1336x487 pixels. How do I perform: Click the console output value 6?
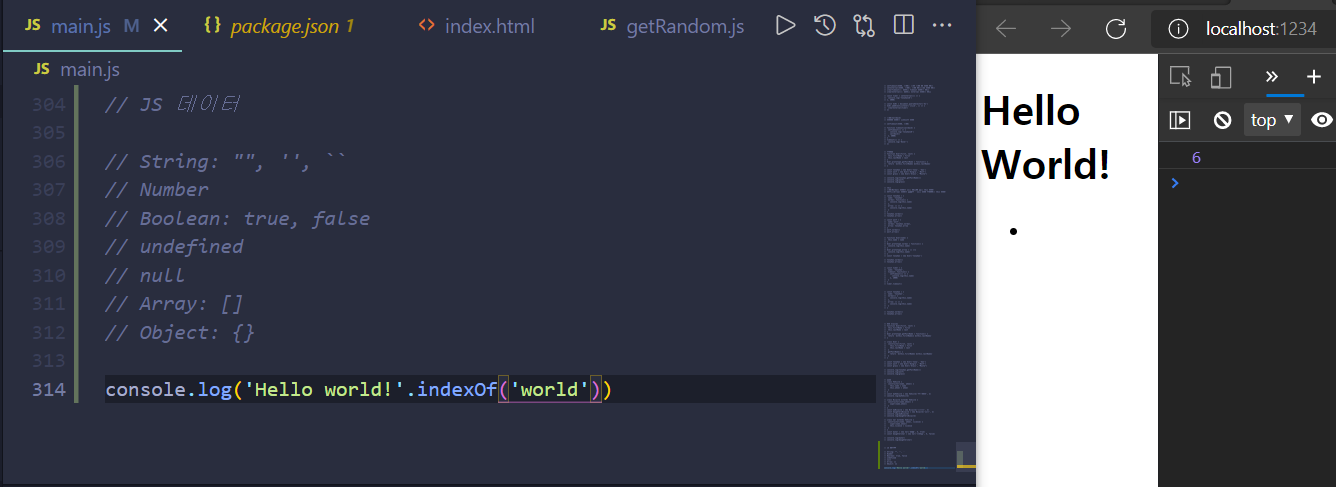coord(1196,157)
